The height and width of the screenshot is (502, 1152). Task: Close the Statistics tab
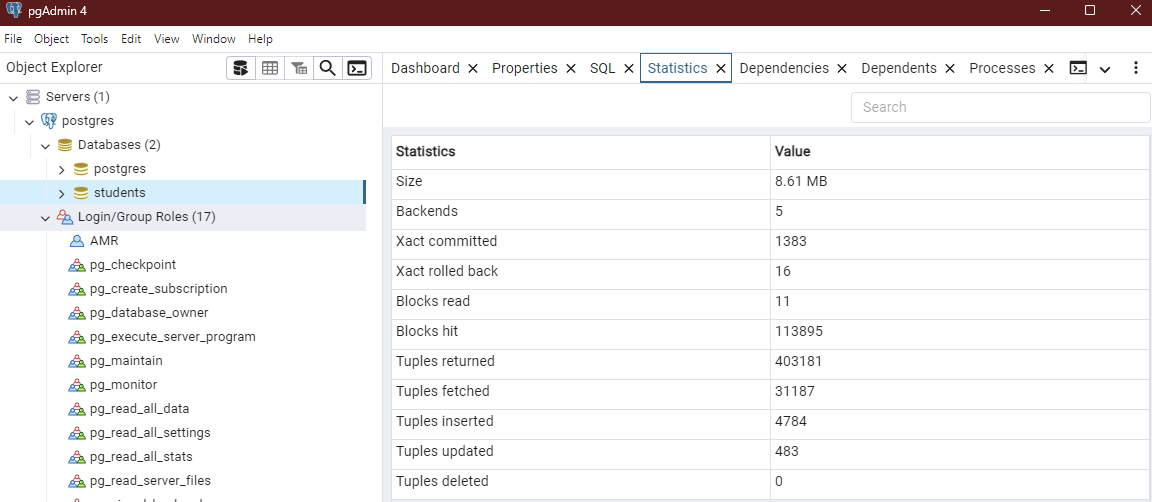click(x=721, y=68)
